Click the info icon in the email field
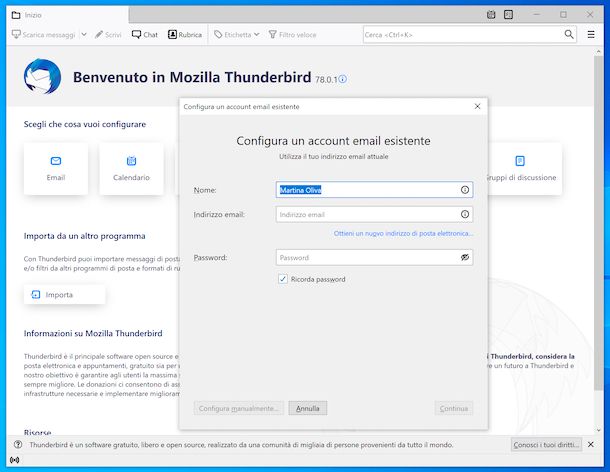Viewport: 610px width, 472px height. pos(465,214)
